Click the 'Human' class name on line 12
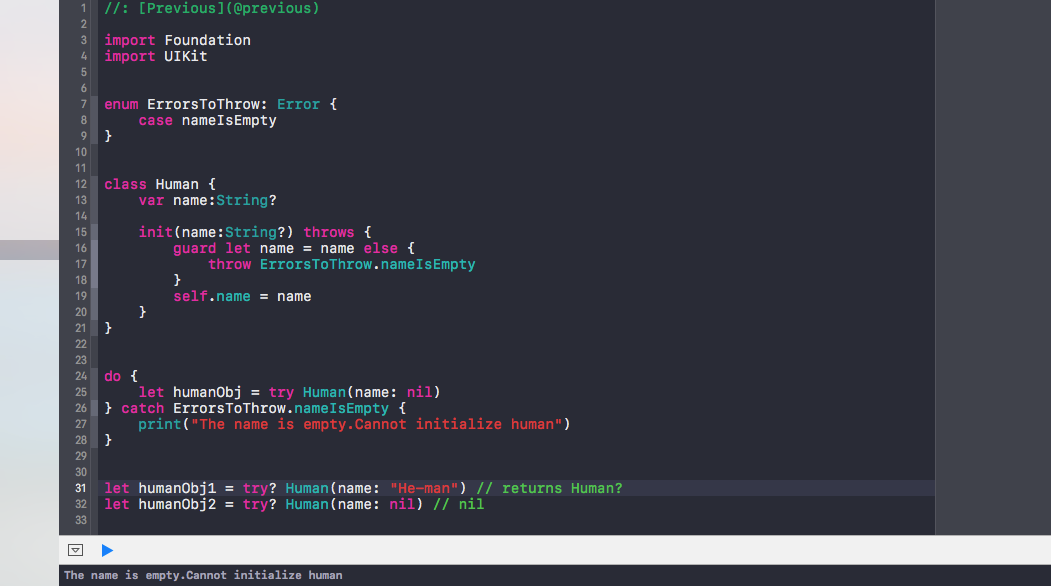Screen dimensions: 1051x586 tap(177, 184)
